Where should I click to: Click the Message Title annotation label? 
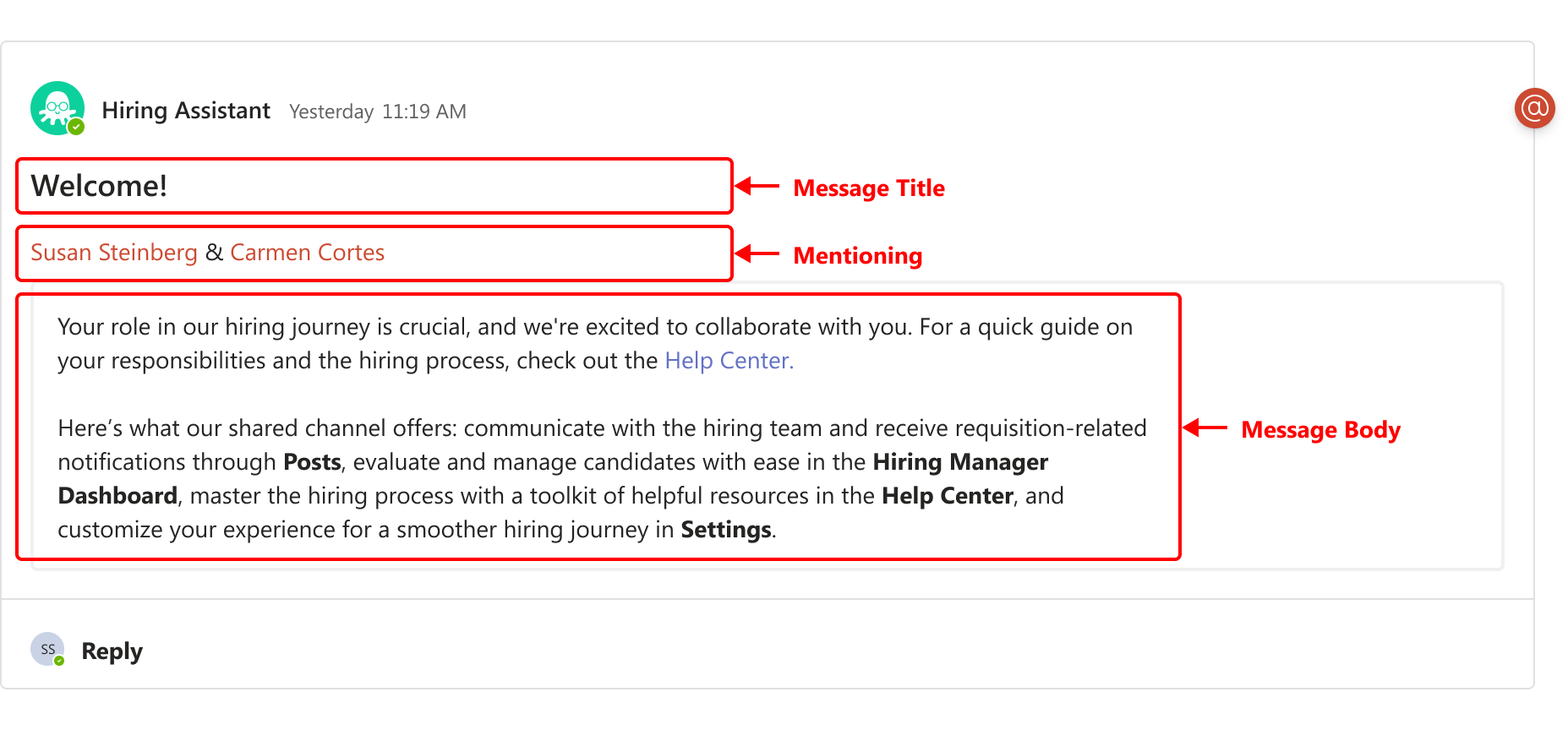(x=869, y=188)
